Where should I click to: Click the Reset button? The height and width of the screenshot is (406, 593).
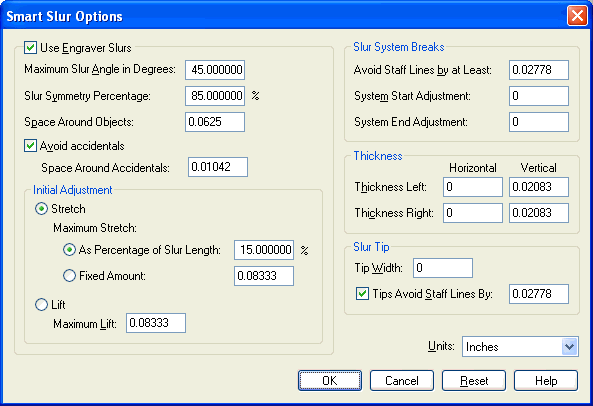pos(474,380)
